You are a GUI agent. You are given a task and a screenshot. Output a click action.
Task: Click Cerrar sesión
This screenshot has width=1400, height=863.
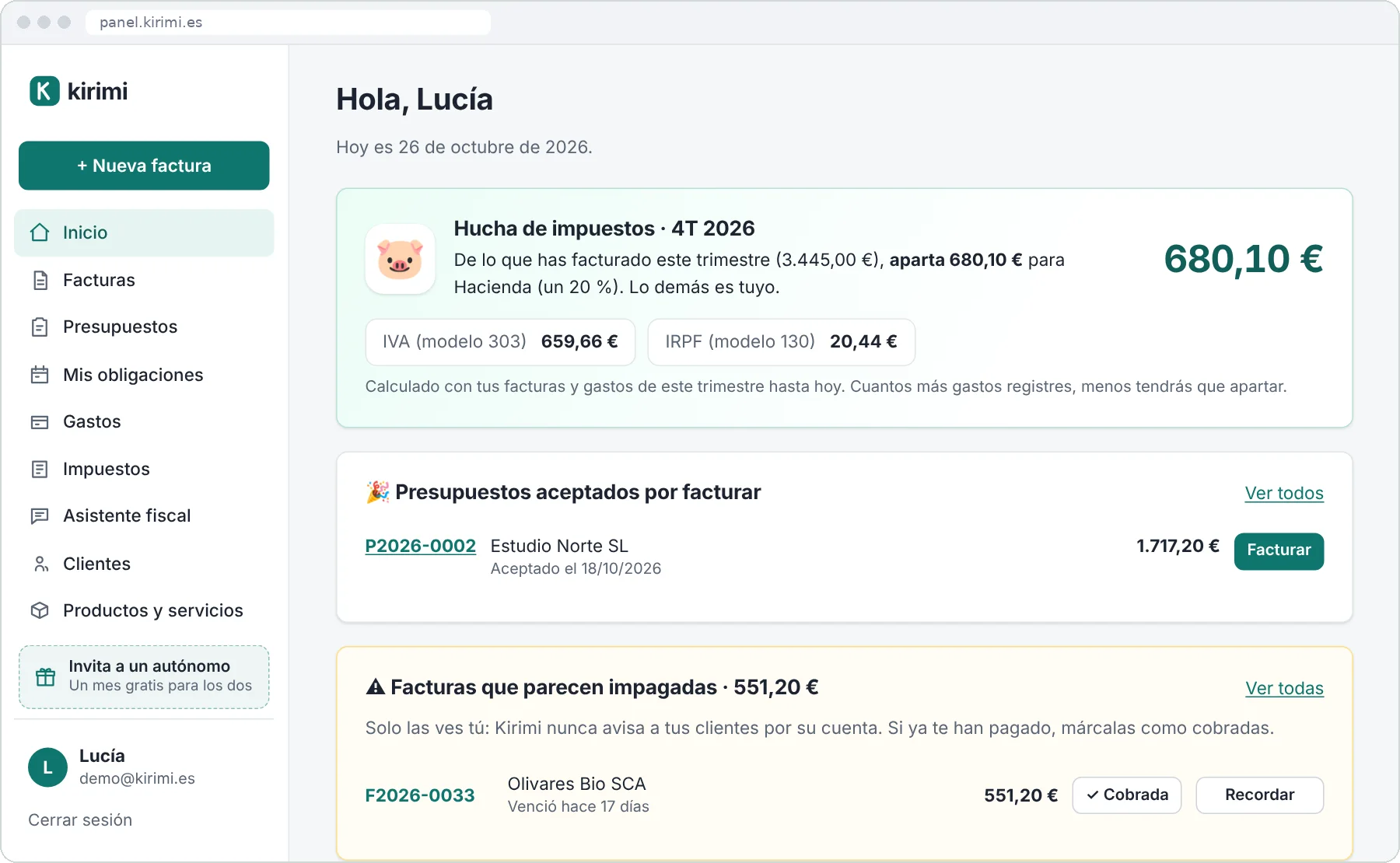coord(80,820)
